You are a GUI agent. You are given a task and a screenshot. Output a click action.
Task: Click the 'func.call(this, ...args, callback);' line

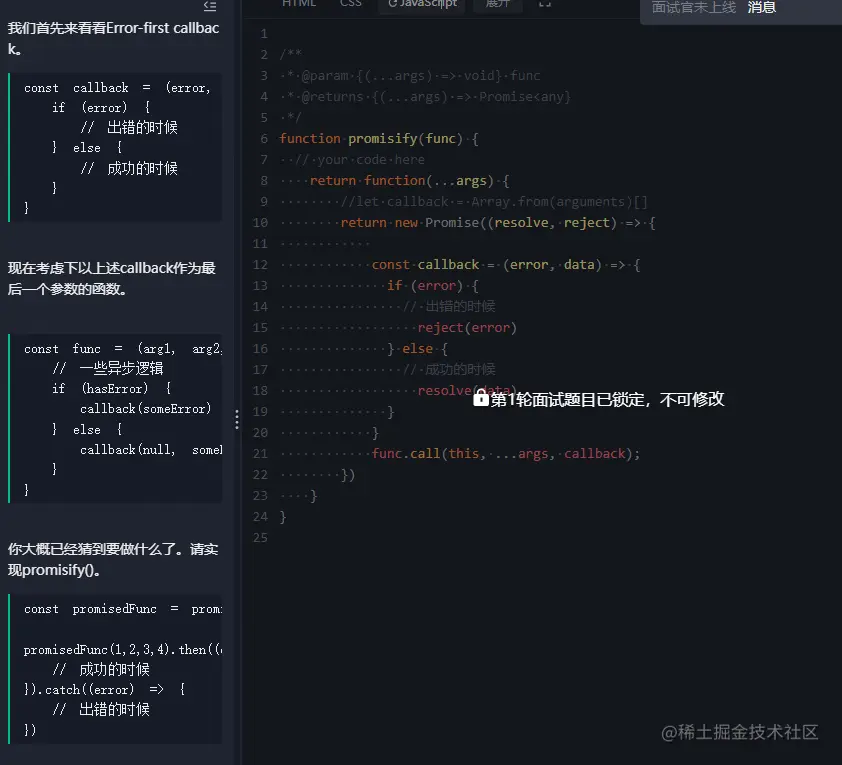[x=505, y=454]
